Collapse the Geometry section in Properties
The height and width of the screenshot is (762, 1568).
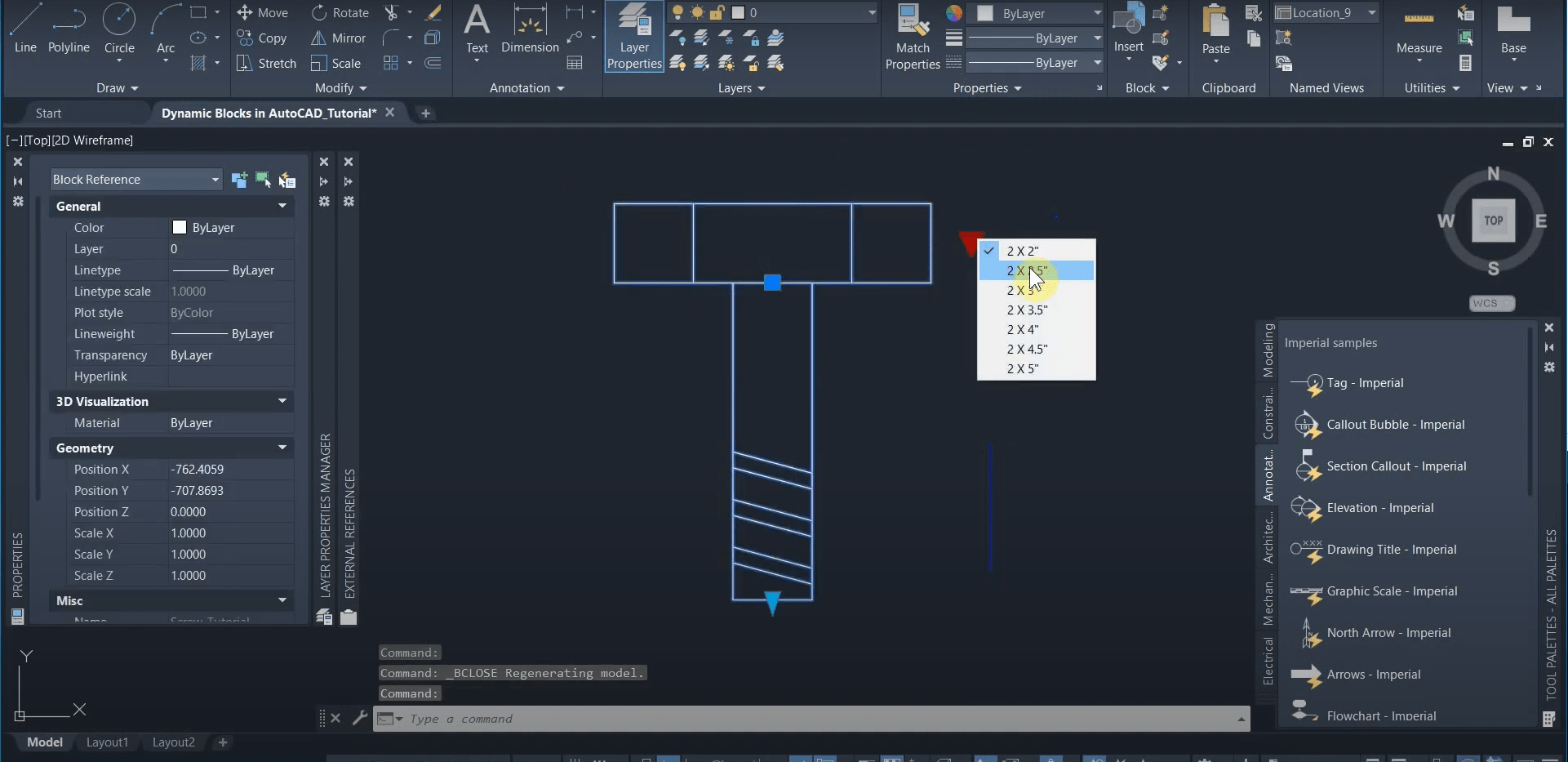click(x=282, y=448)
